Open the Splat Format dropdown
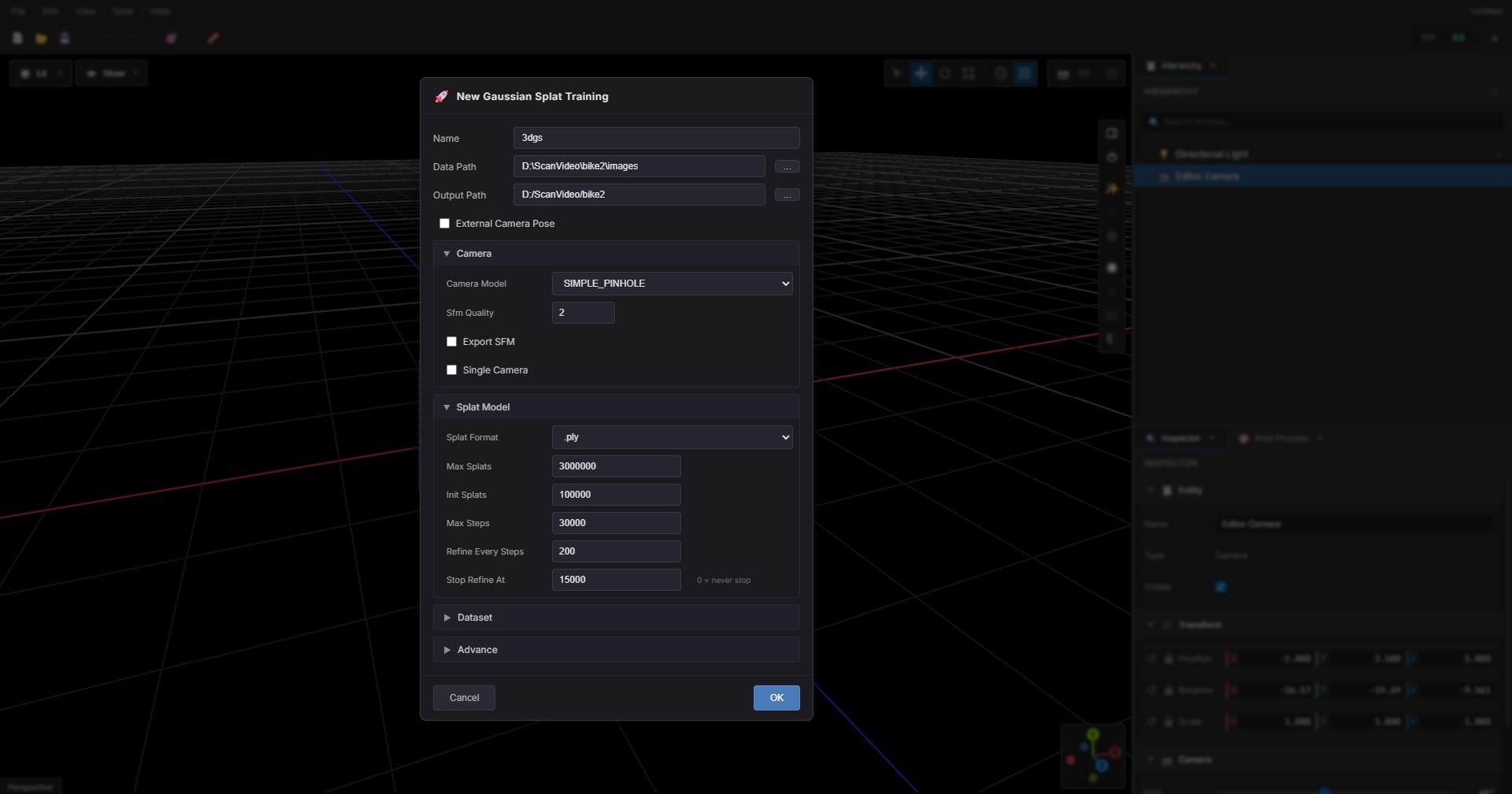Image resolution: width=1512 pixels, height=794 pixels. coord(672,437)
